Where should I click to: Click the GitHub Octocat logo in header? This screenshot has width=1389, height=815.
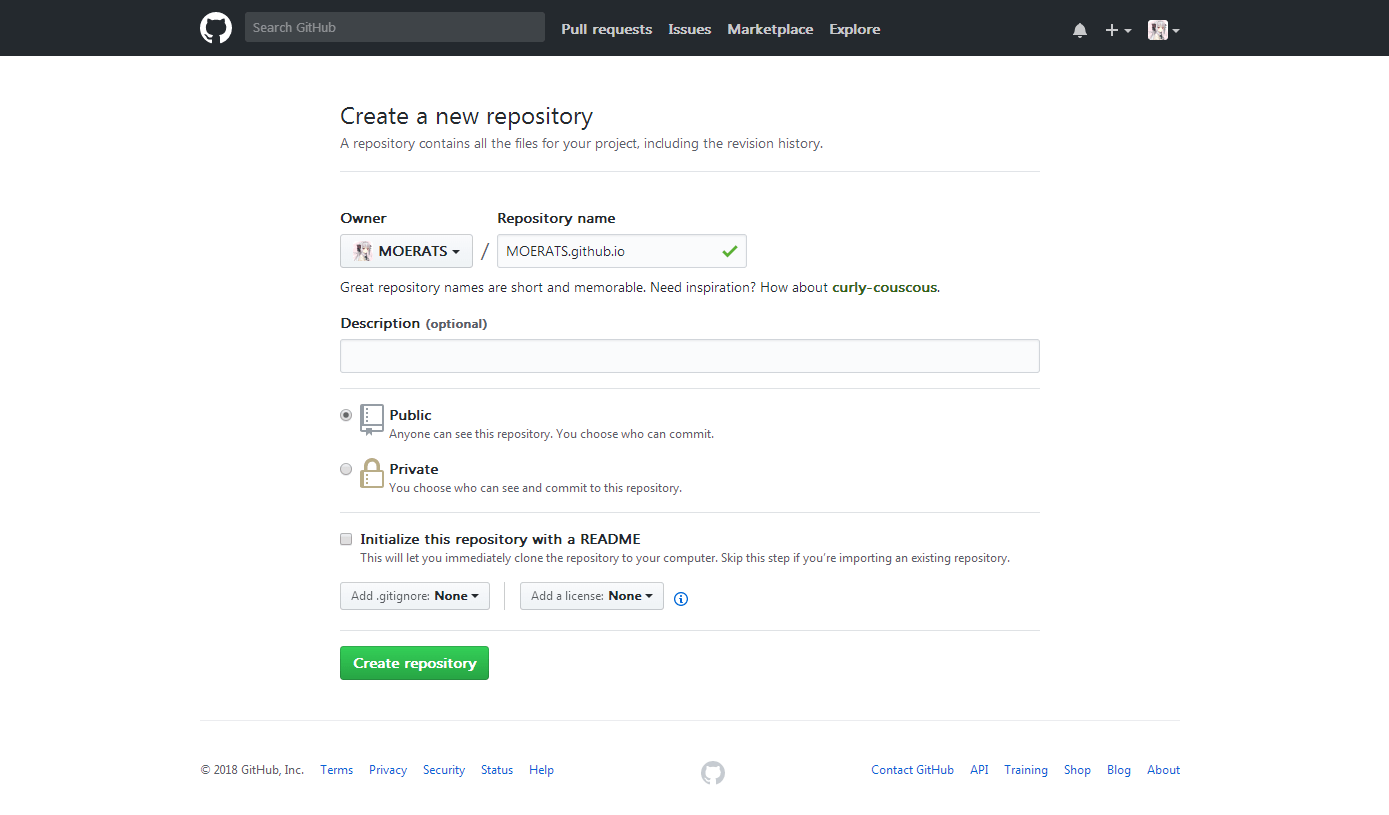216,28
